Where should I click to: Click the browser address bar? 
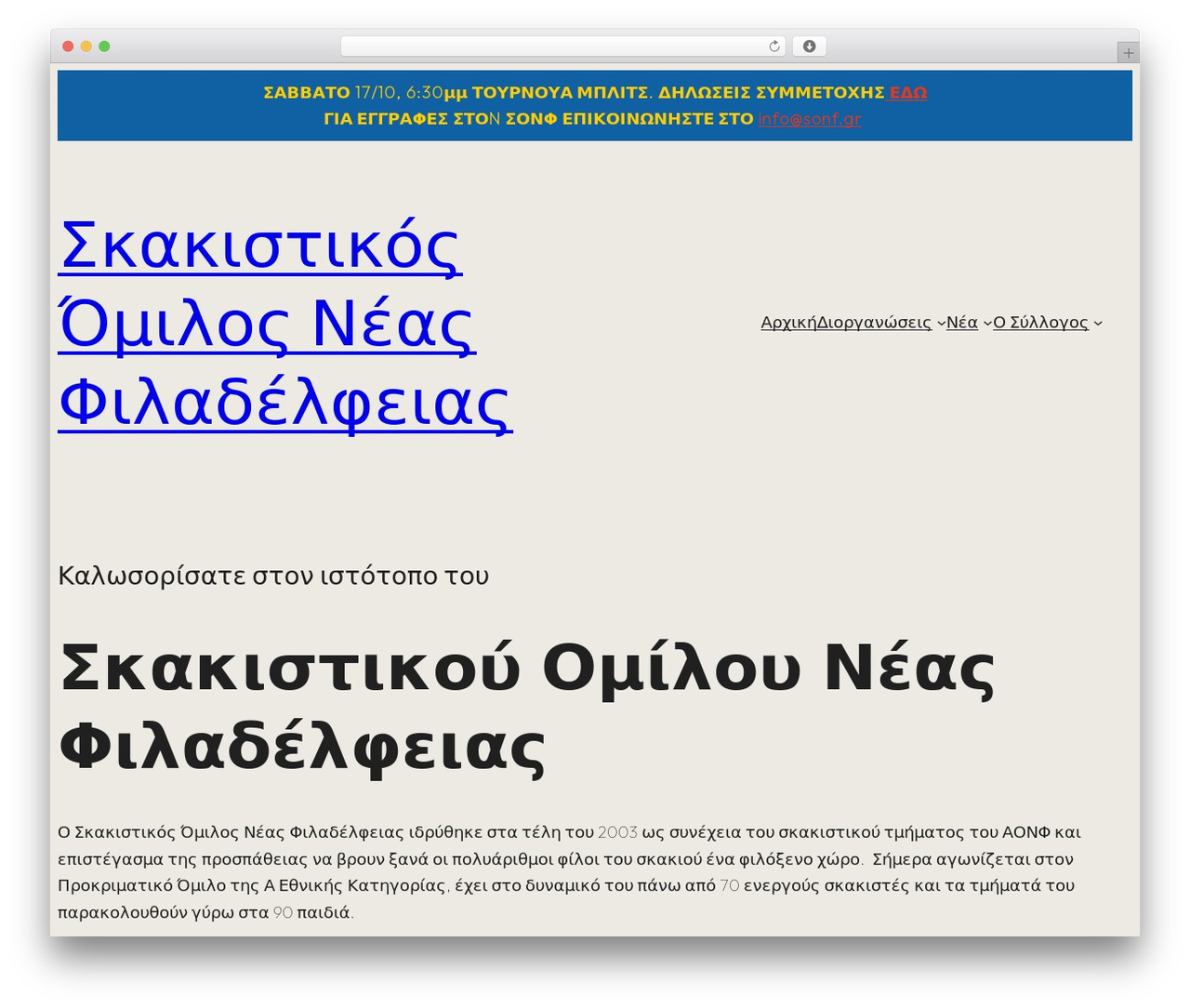[562, 46]
